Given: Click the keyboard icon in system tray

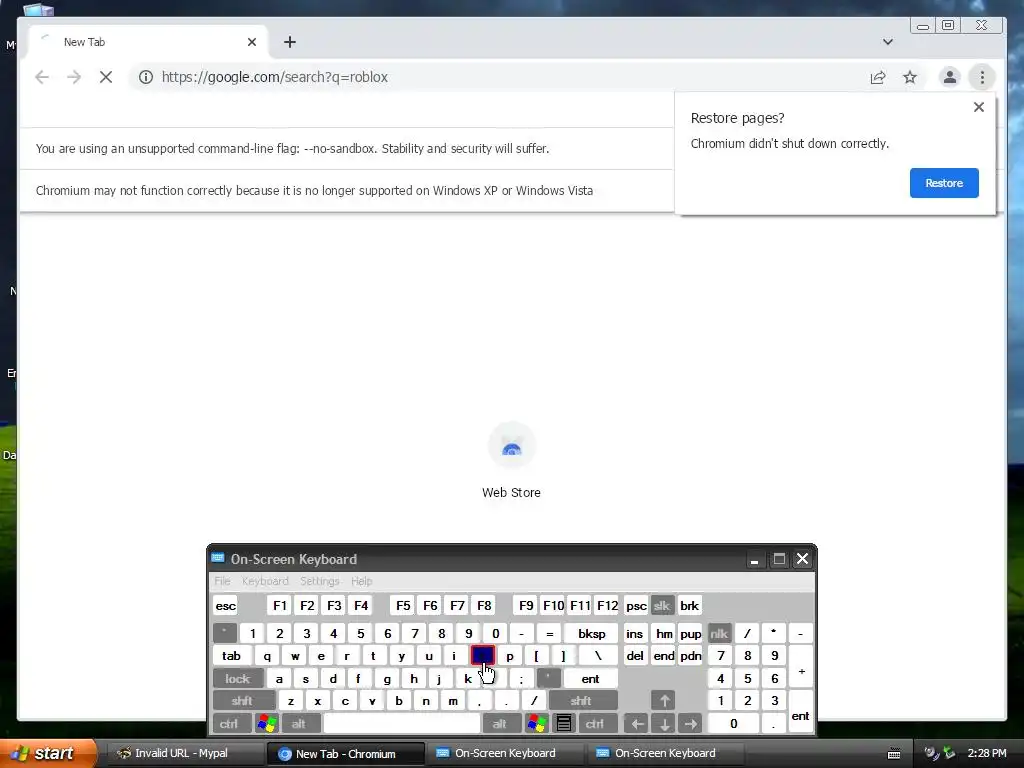Looking at the screenshot, I should pos(894,754).
